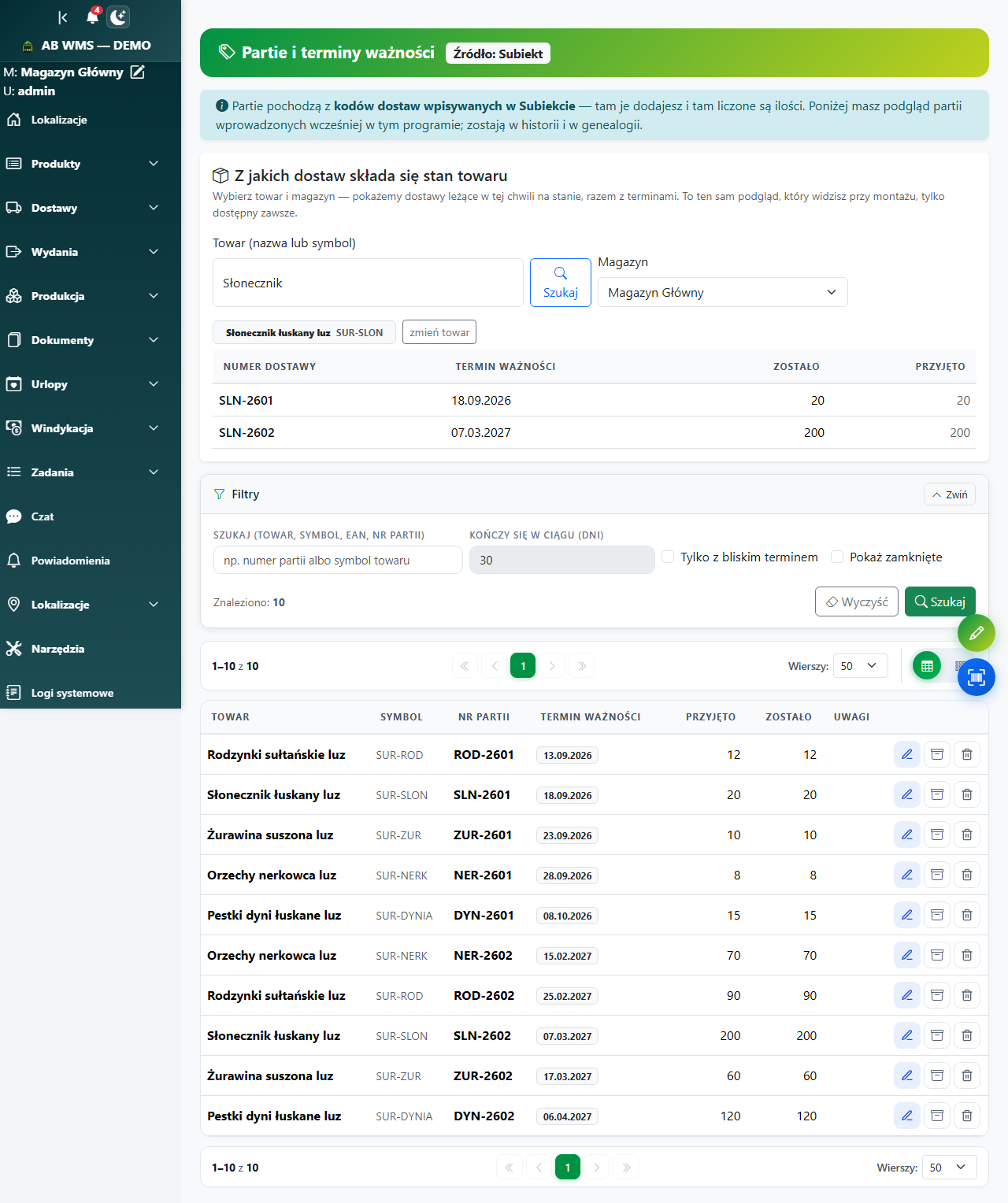The height and width of the screenshot is (1203, 1008).
Task: Delete the DYN-2602 batch
Action: click(967, 1116)
